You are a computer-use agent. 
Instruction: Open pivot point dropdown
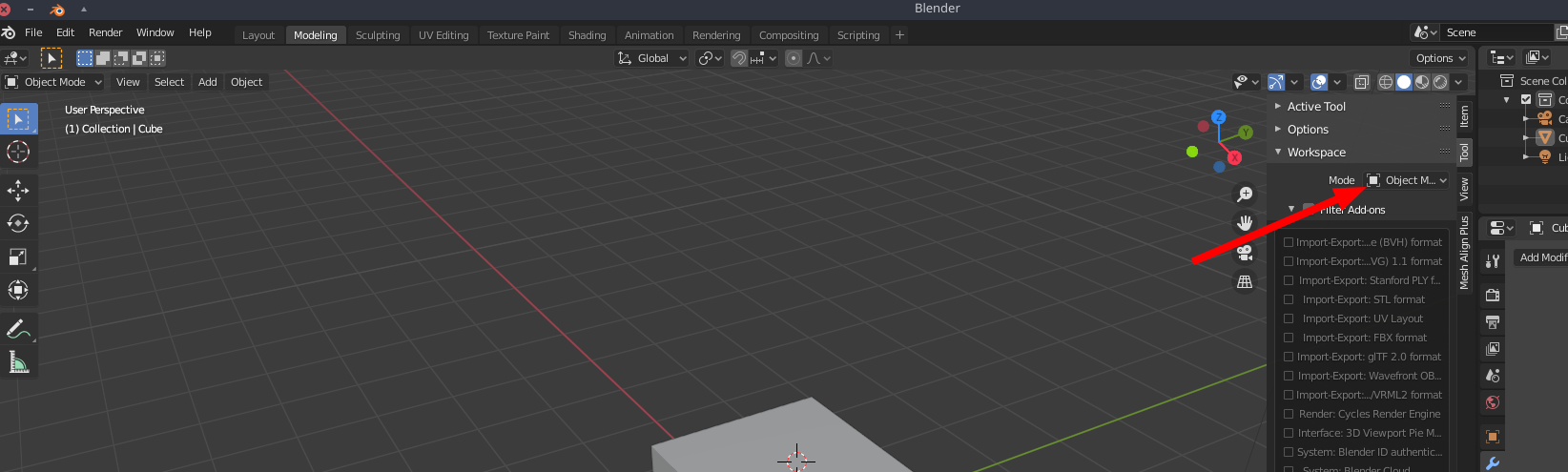[x=711, y=58]
